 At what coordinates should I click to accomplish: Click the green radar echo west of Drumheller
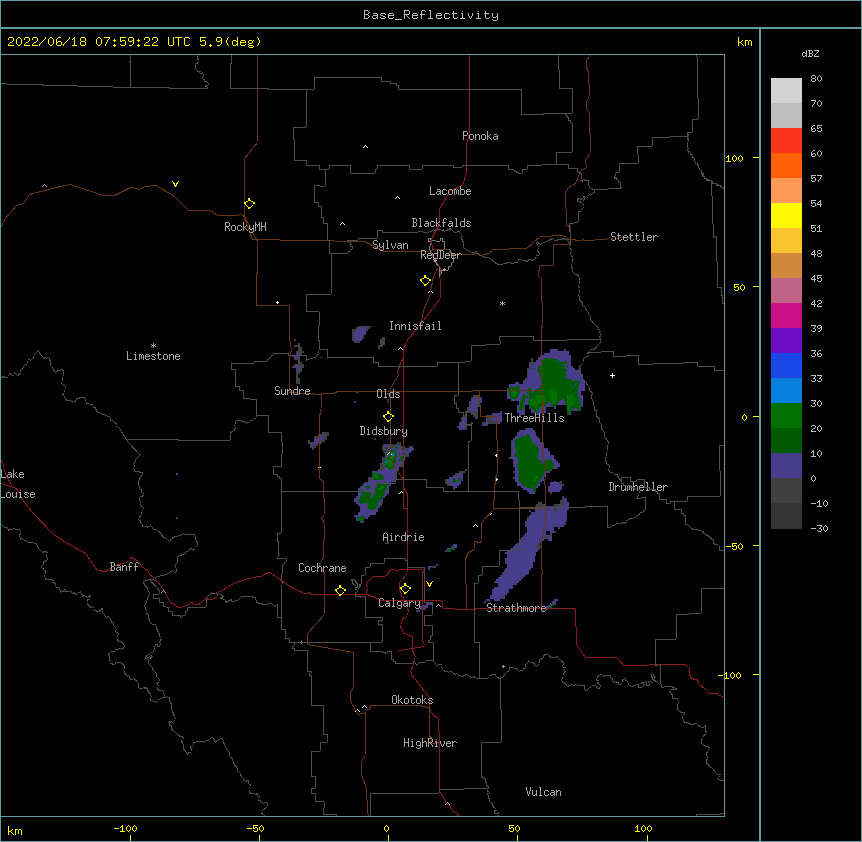coord(531,461)
